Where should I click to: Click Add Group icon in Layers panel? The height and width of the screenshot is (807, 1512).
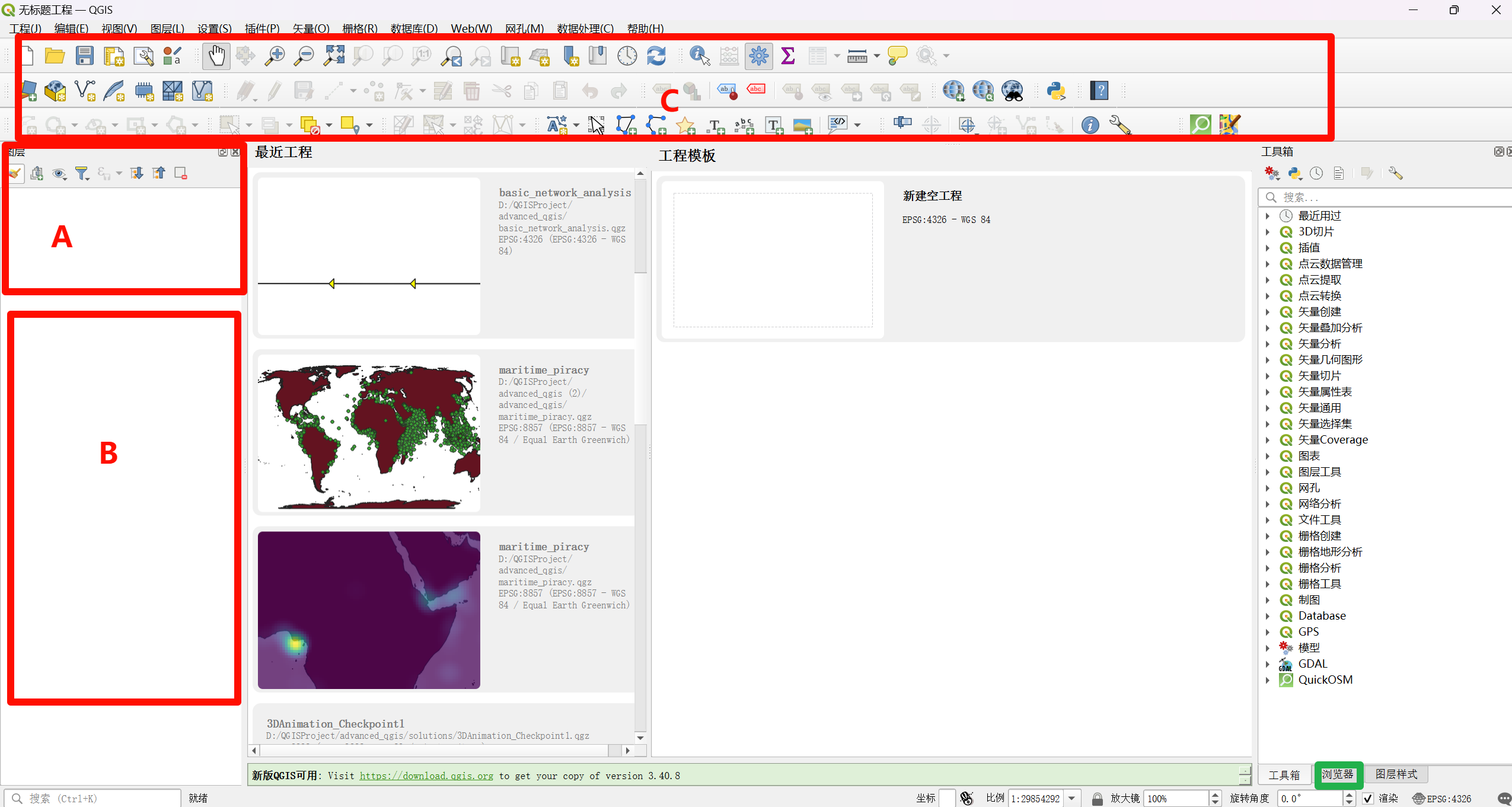click(37, 173)
